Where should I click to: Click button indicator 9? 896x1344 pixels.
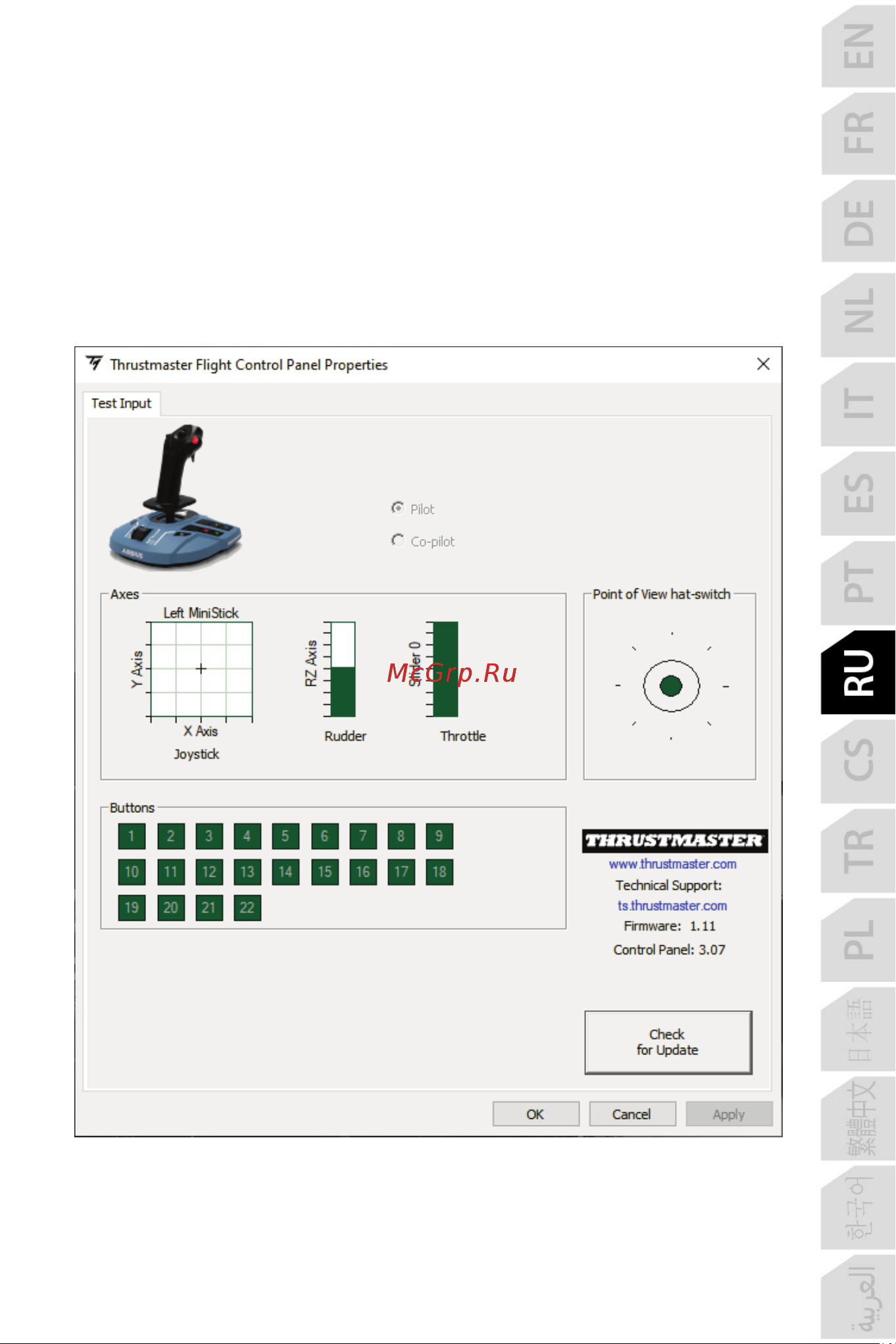(439, 836)
